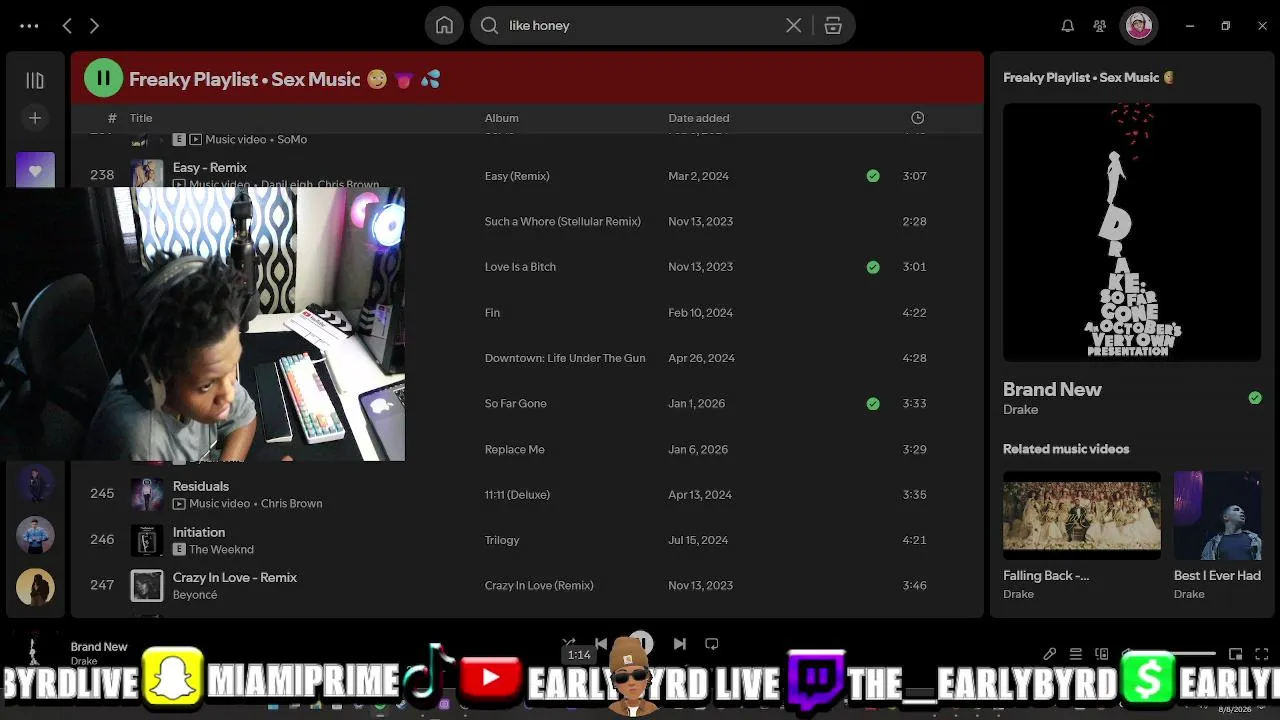Toggle saved checkmark on Easy - Remix row
This screenshot has height=720, width=1280.
(873, 176)
